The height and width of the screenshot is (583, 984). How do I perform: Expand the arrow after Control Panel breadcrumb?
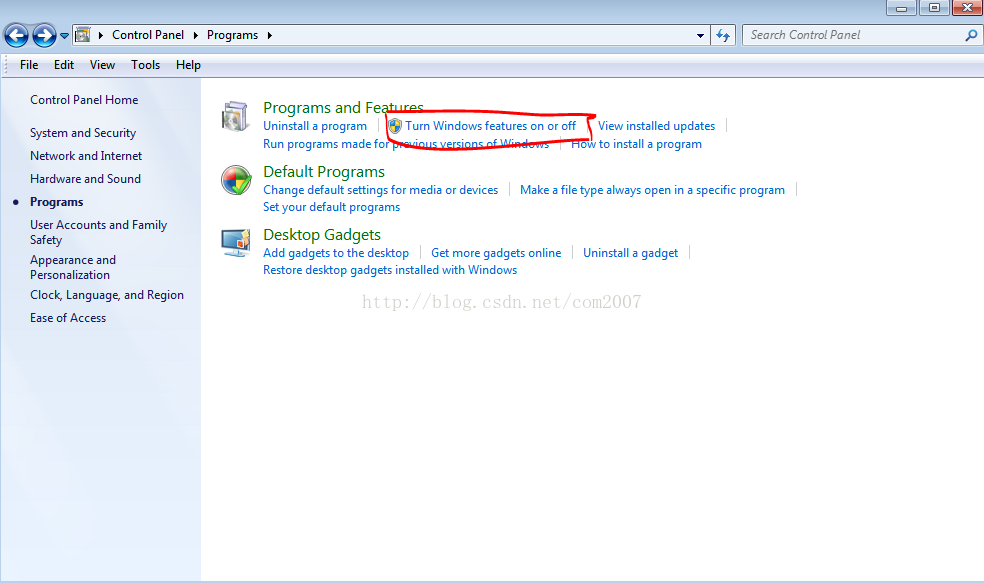point(195,35)
